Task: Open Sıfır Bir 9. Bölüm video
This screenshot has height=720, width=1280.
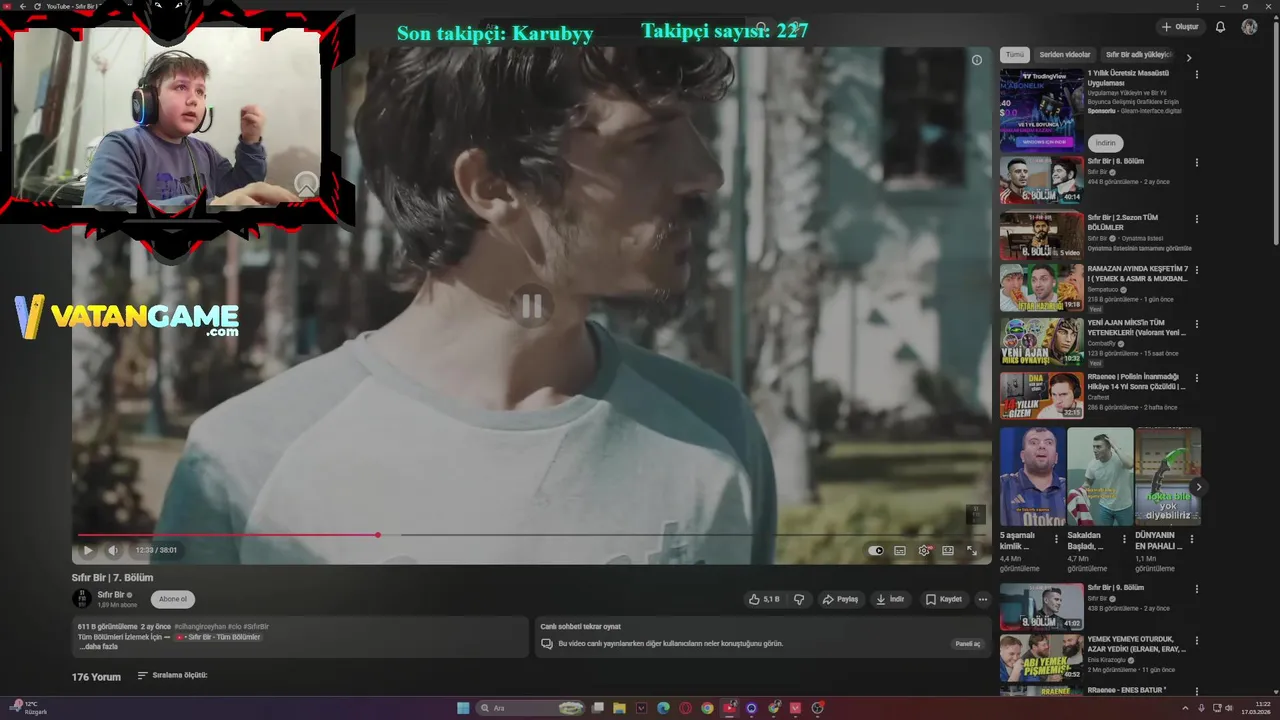Action: pos(1041,607)
